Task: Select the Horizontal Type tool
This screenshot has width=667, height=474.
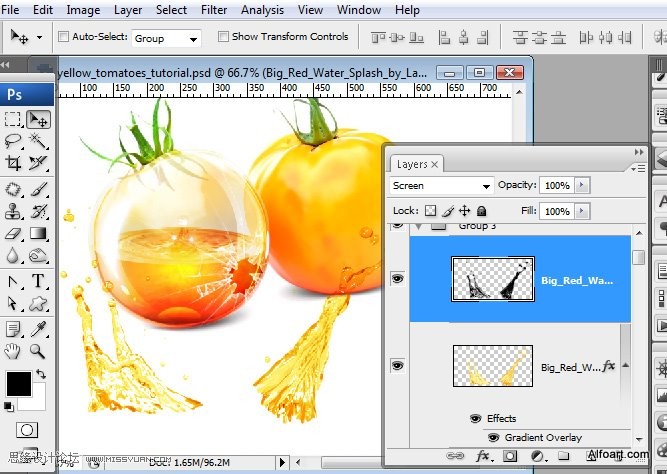Action: (x=38, y=281)
